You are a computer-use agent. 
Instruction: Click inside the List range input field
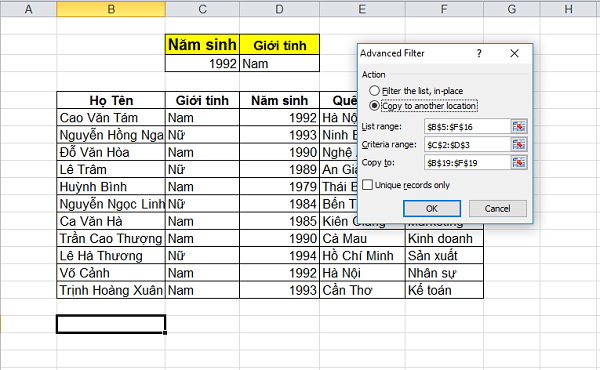[467, 127]
